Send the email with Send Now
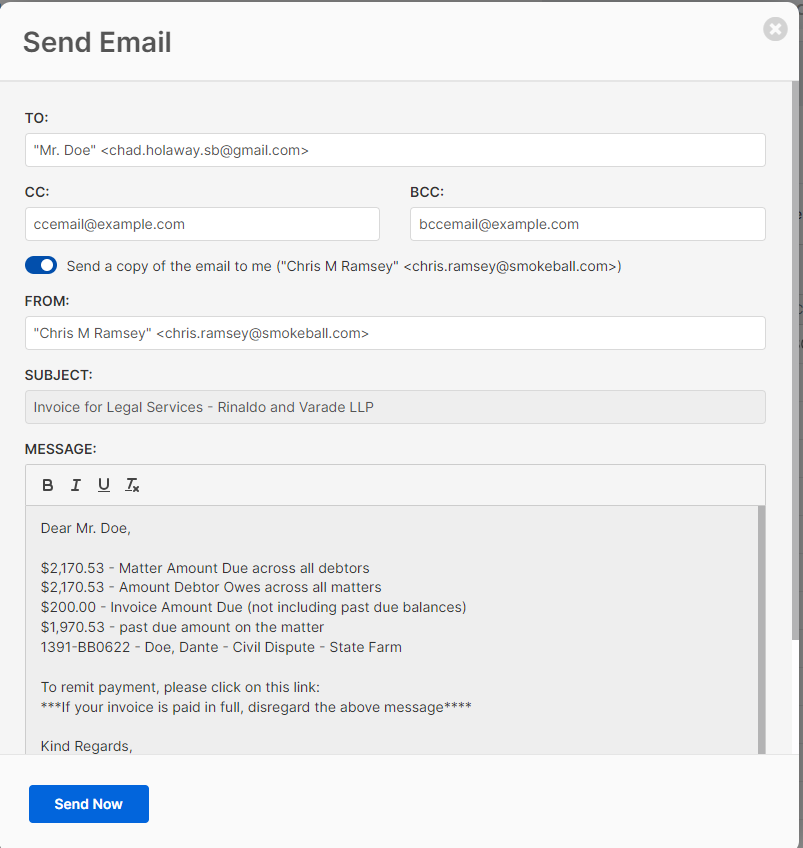Viewport: 803px width, 848px height. point(89,804)
